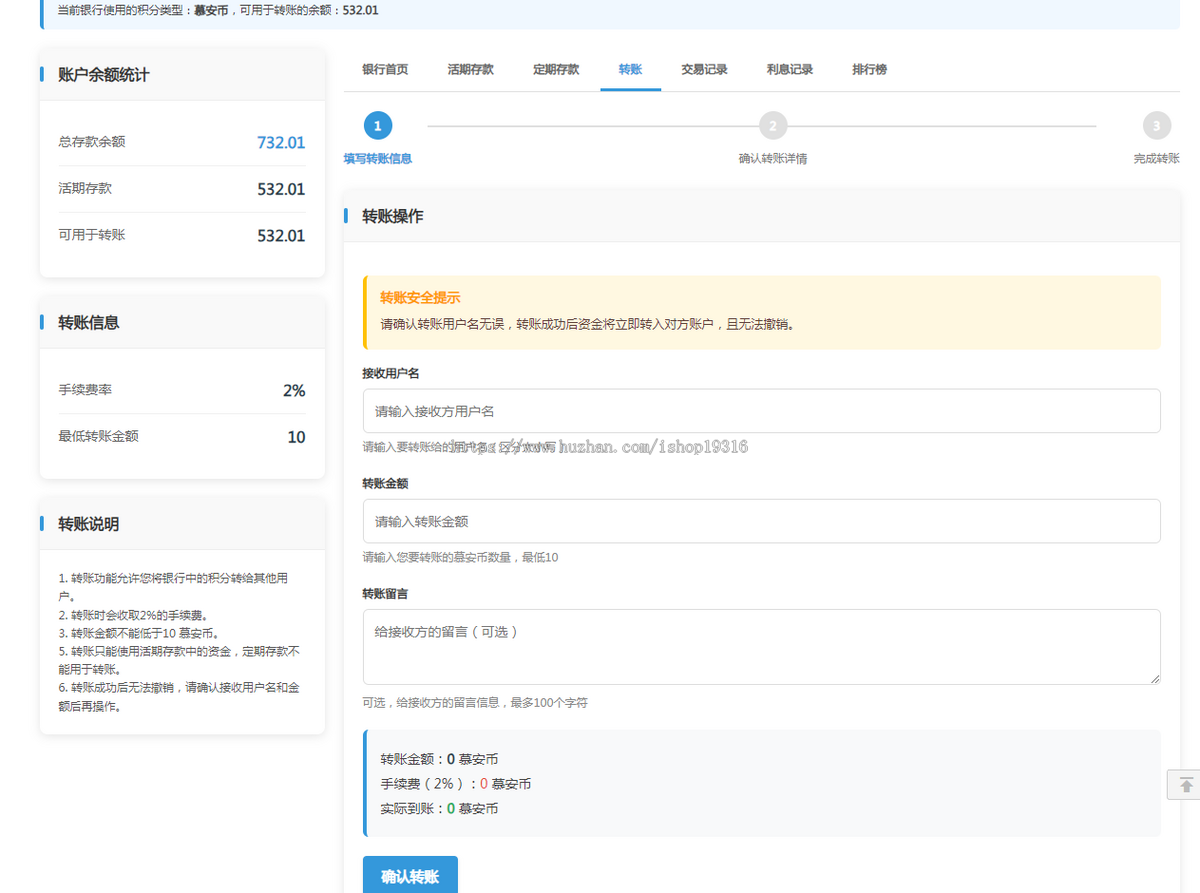Screen dimensions: 1200x893
Task: Click the 转账操作 section heading
Action: tap(393, 216)
